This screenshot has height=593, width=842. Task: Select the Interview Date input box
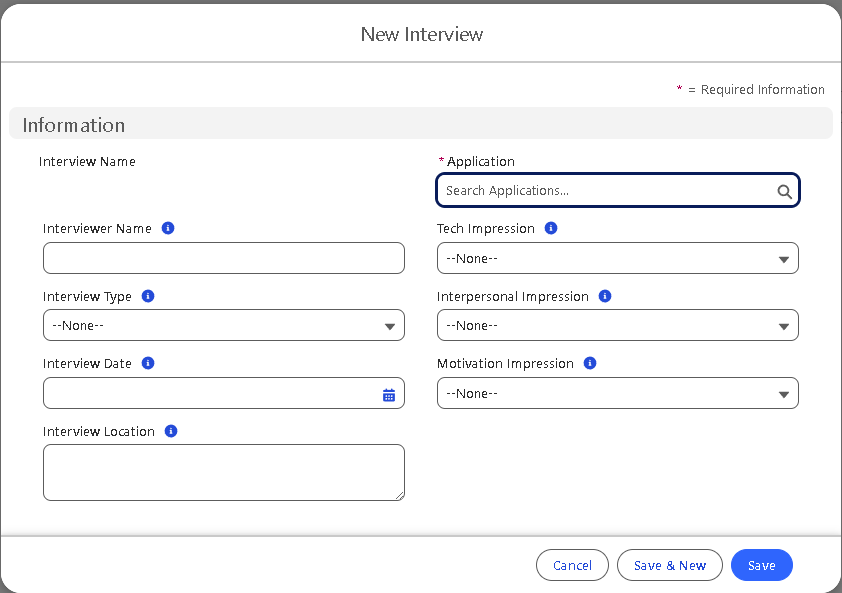(208, 394)
